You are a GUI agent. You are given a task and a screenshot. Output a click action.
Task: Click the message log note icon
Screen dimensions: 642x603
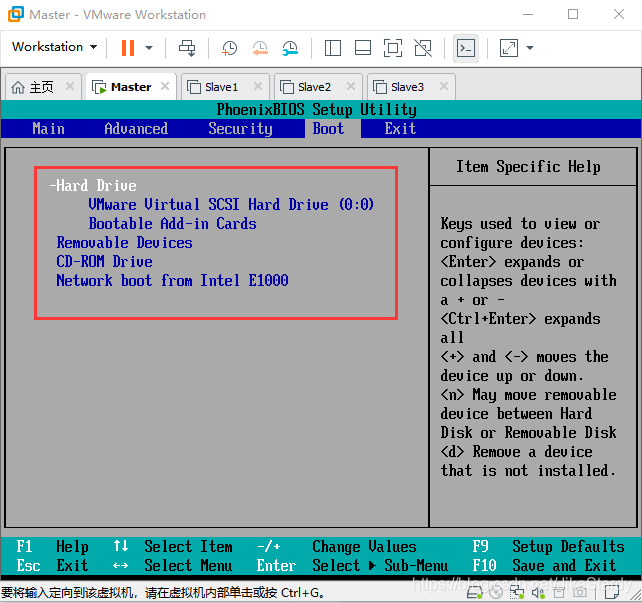point(612,592)
